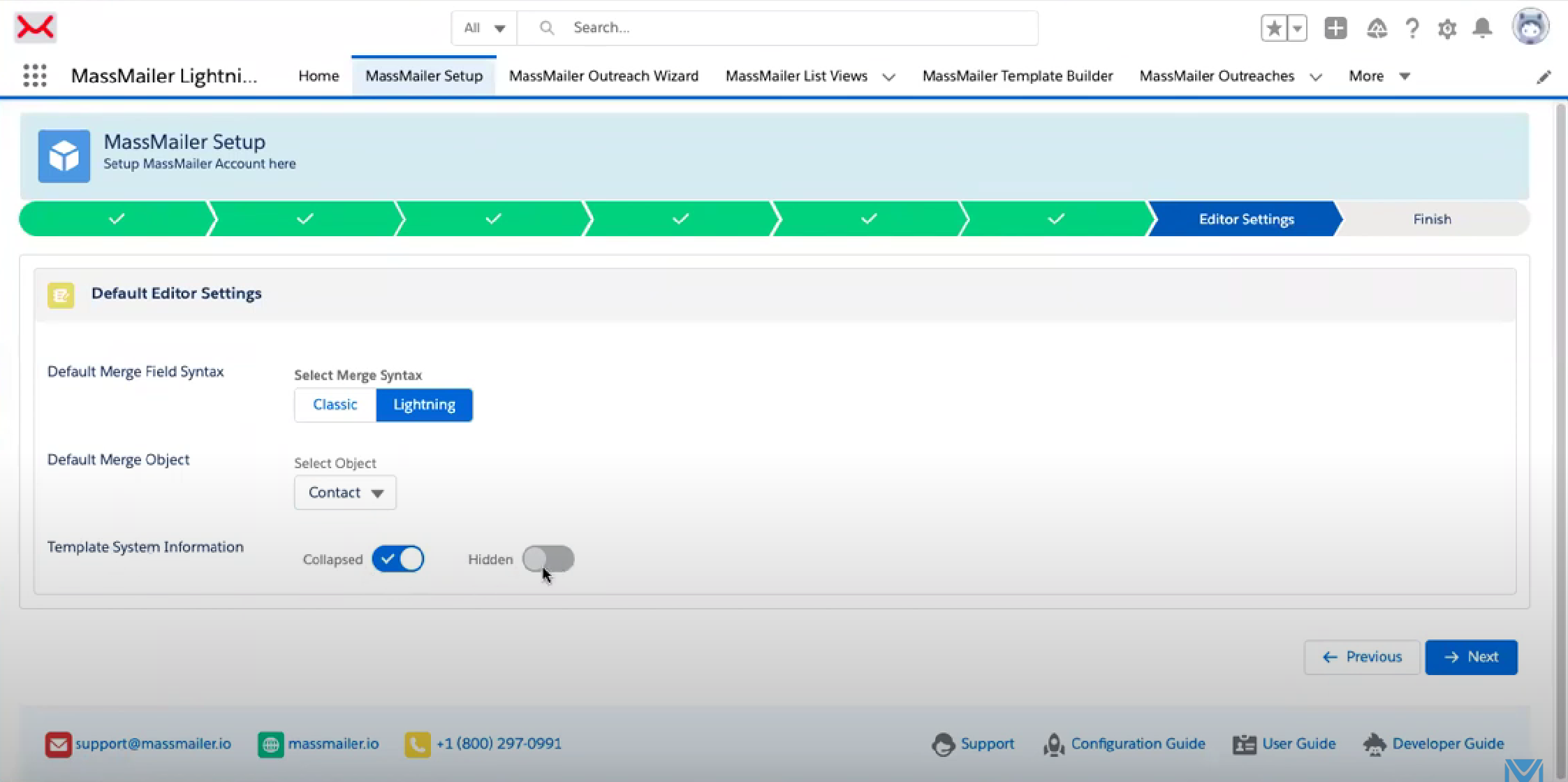Screen dimensions: 1568x782
Task: Click the User Guide badge icon
Action: click(x=1245, y=744)
